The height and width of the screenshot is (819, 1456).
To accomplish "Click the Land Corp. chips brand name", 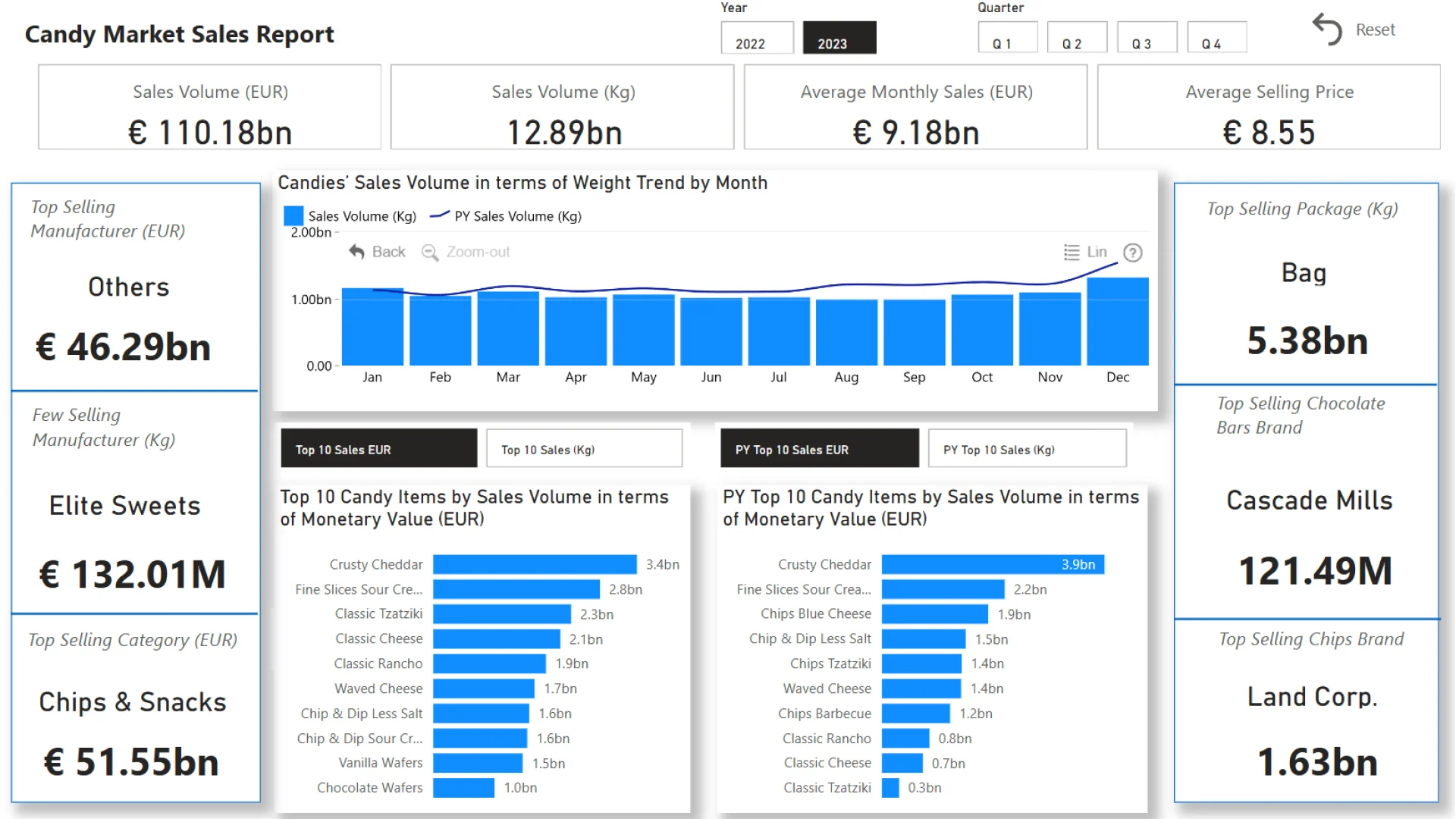I will (x=1313, y=697).
